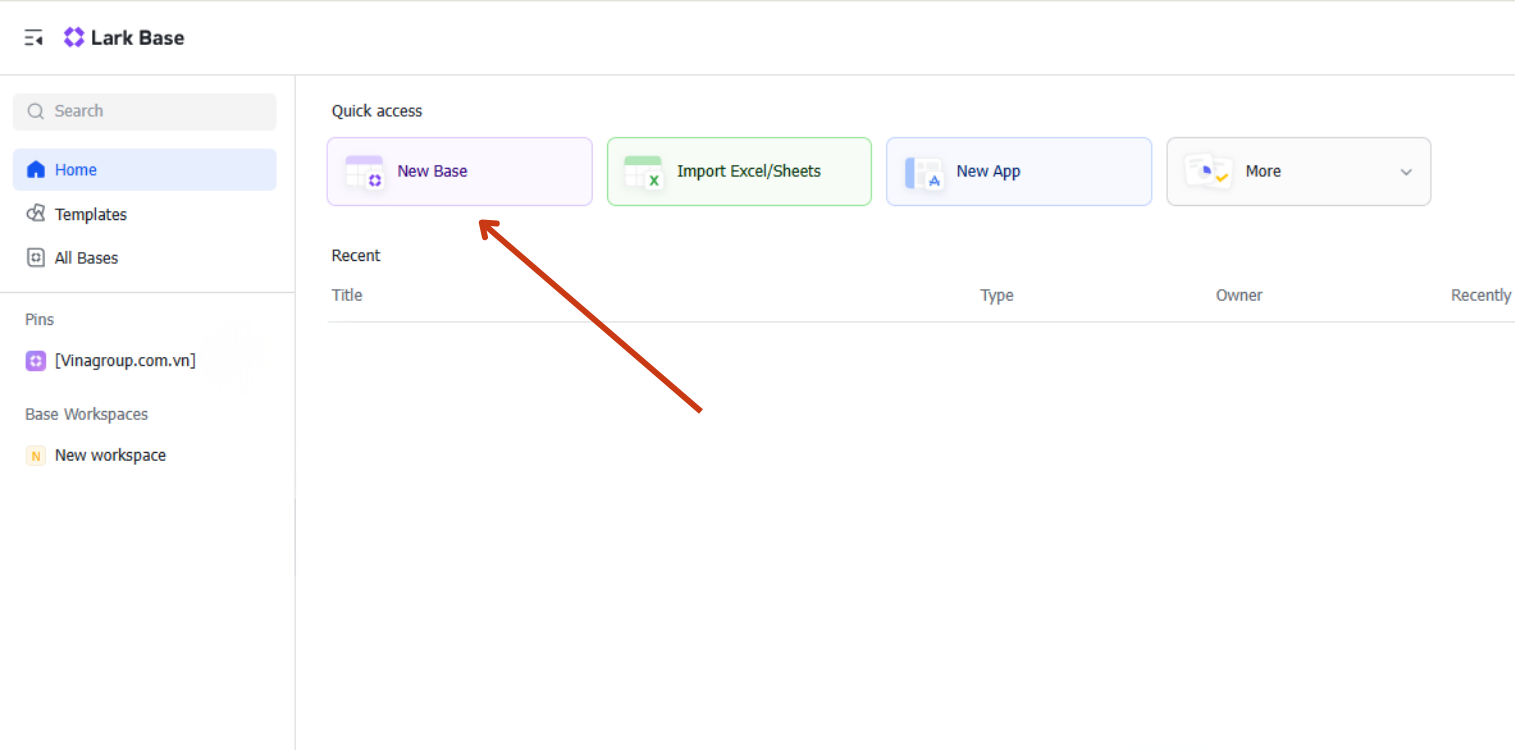Go to All Bases
The width and height of the screenshot is (1515, 750).
tap(86, 258)
